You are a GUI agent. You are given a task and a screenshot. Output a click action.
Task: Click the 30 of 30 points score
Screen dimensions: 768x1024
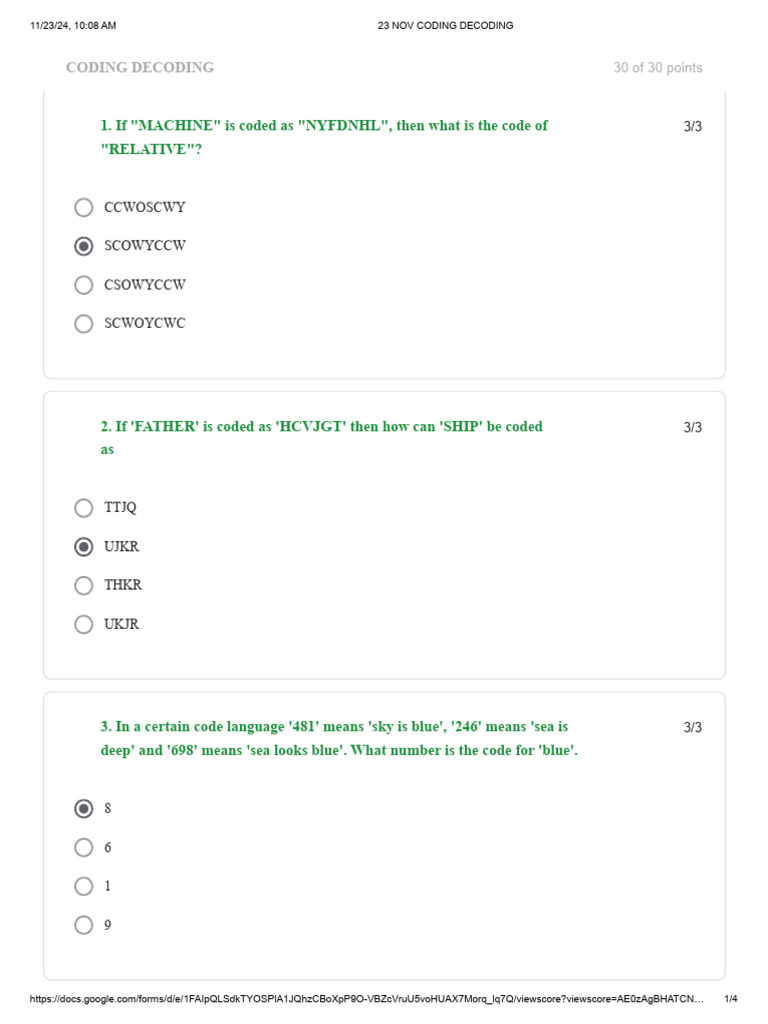coord(657,68)
